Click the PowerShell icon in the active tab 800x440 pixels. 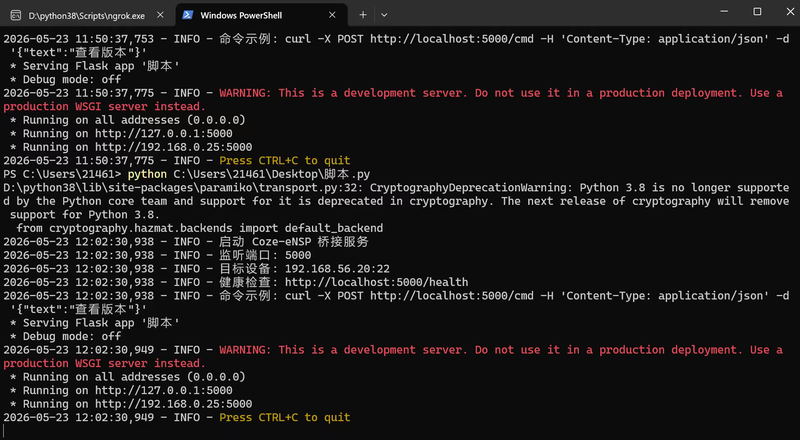(188, 15)
